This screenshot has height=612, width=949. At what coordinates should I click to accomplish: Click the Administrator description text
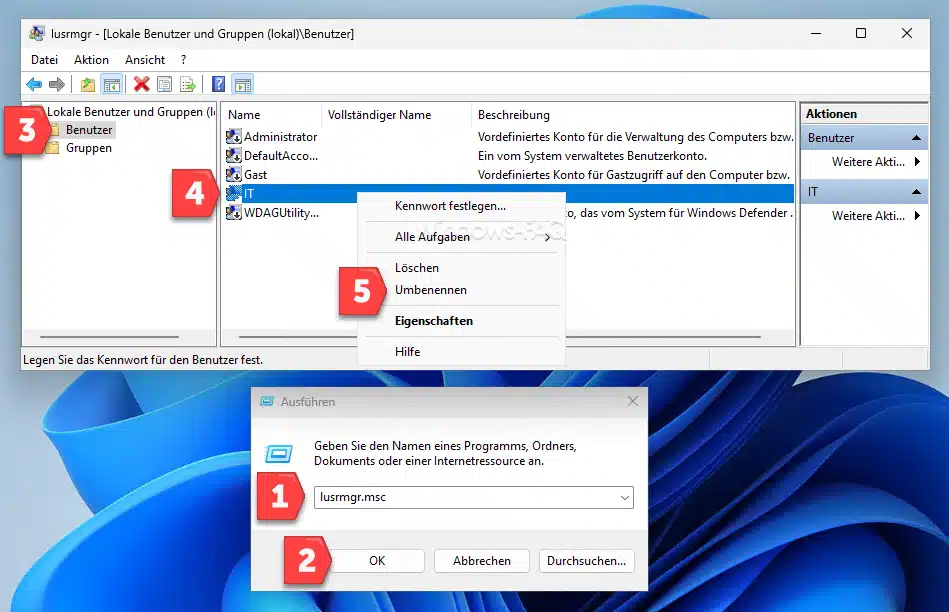[x=635, y=137]
